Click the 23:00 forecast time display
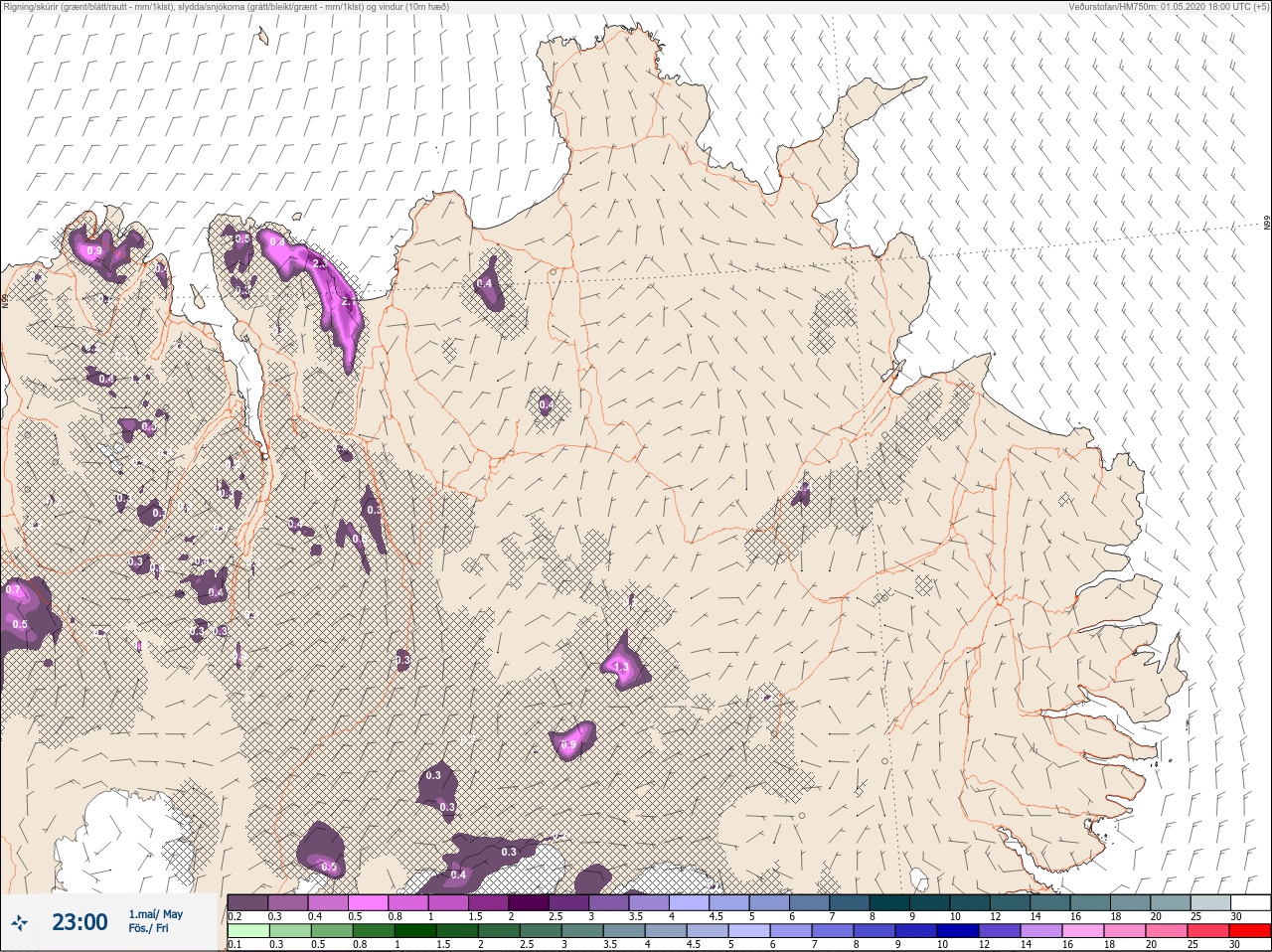 tap(79, 922)
